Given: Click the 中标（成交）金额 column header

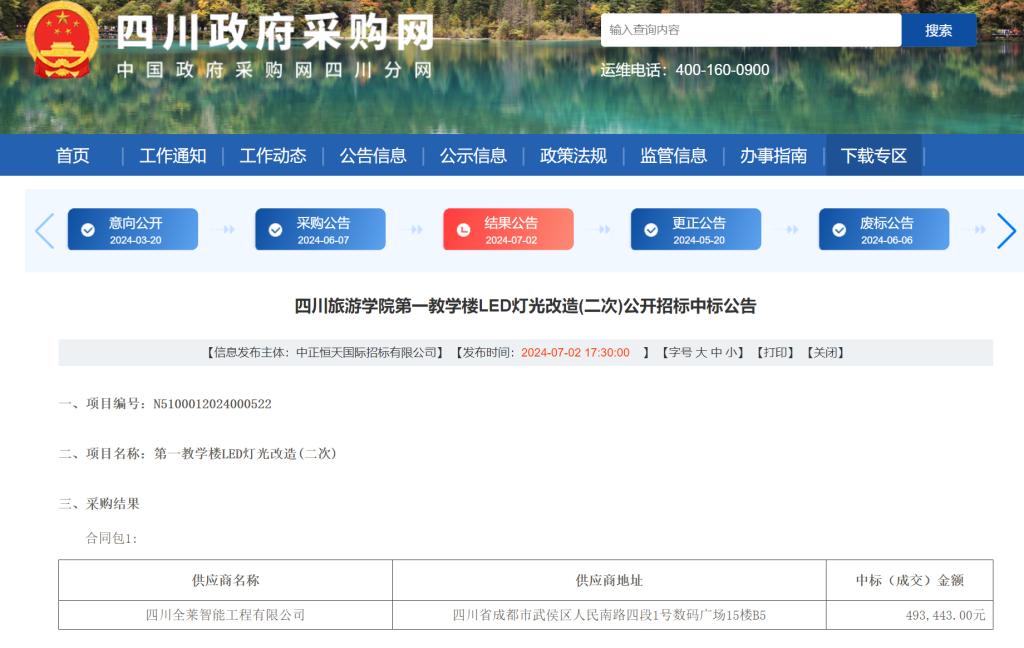Looking at the screenshot, I should pyautogui.click(x=910, y=580).
